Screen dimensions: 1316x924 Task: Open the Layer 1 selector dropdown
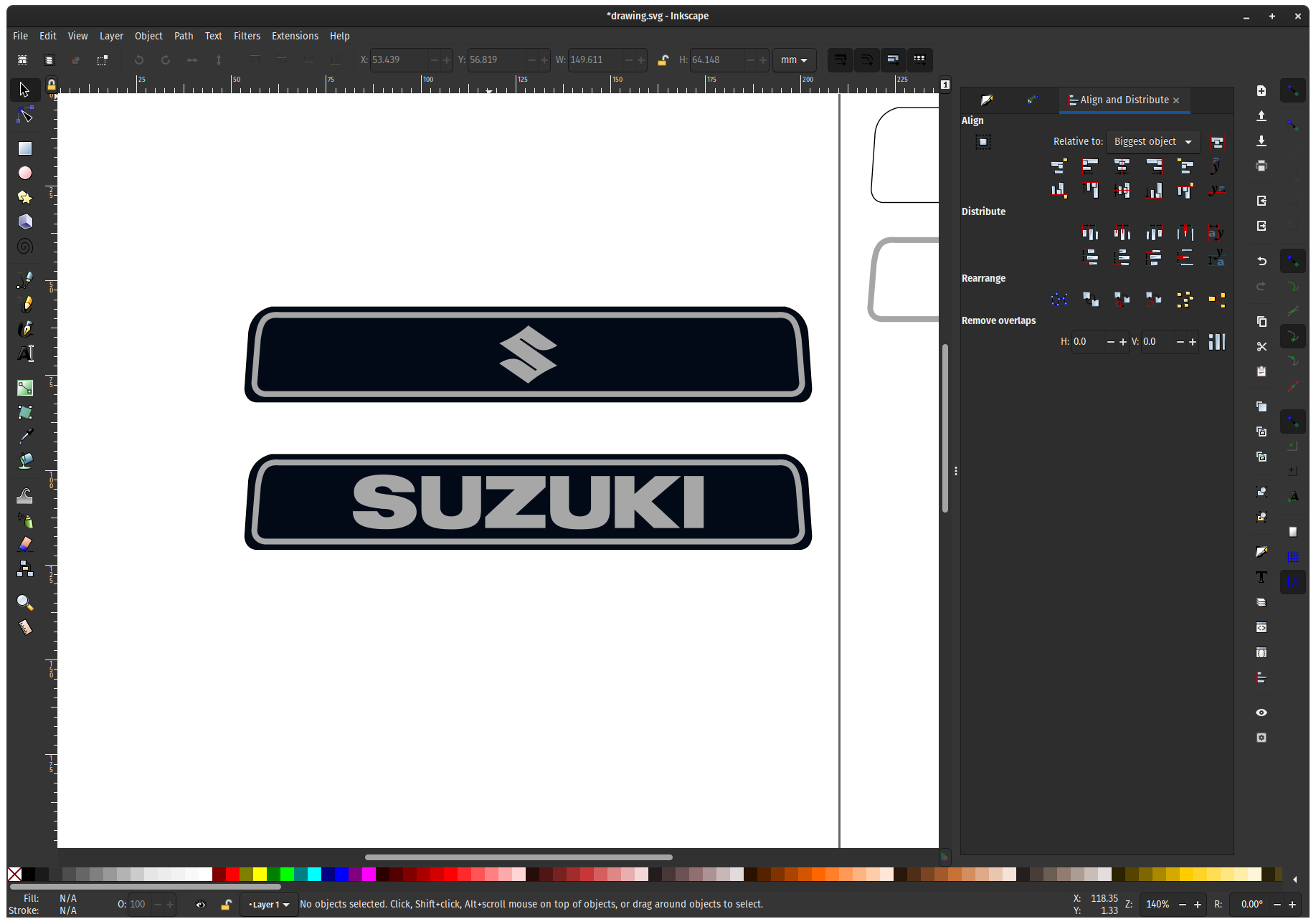[x=269, y=905]
